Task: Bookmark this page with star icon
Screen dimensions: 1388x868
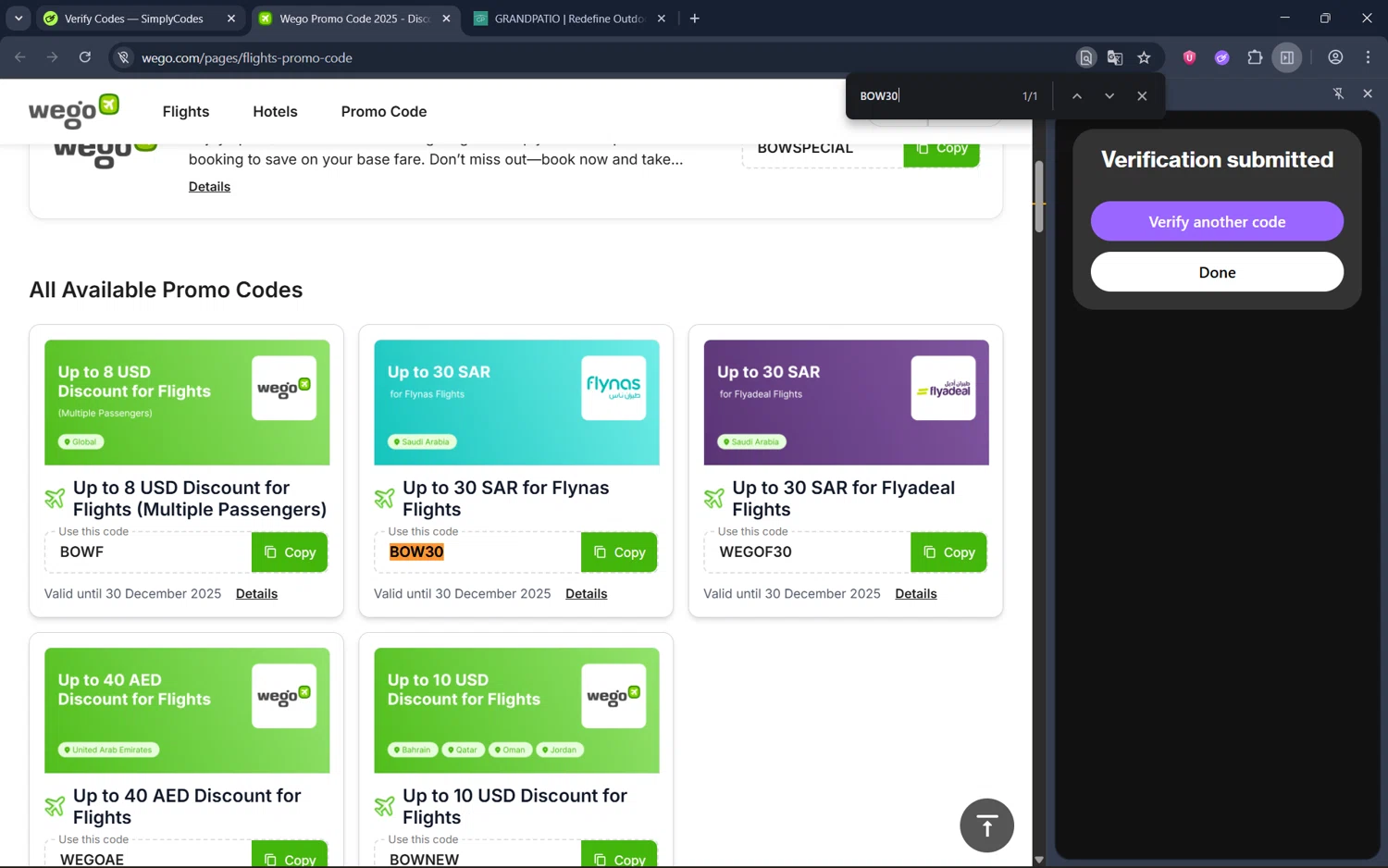Action: click(1145, 57)
